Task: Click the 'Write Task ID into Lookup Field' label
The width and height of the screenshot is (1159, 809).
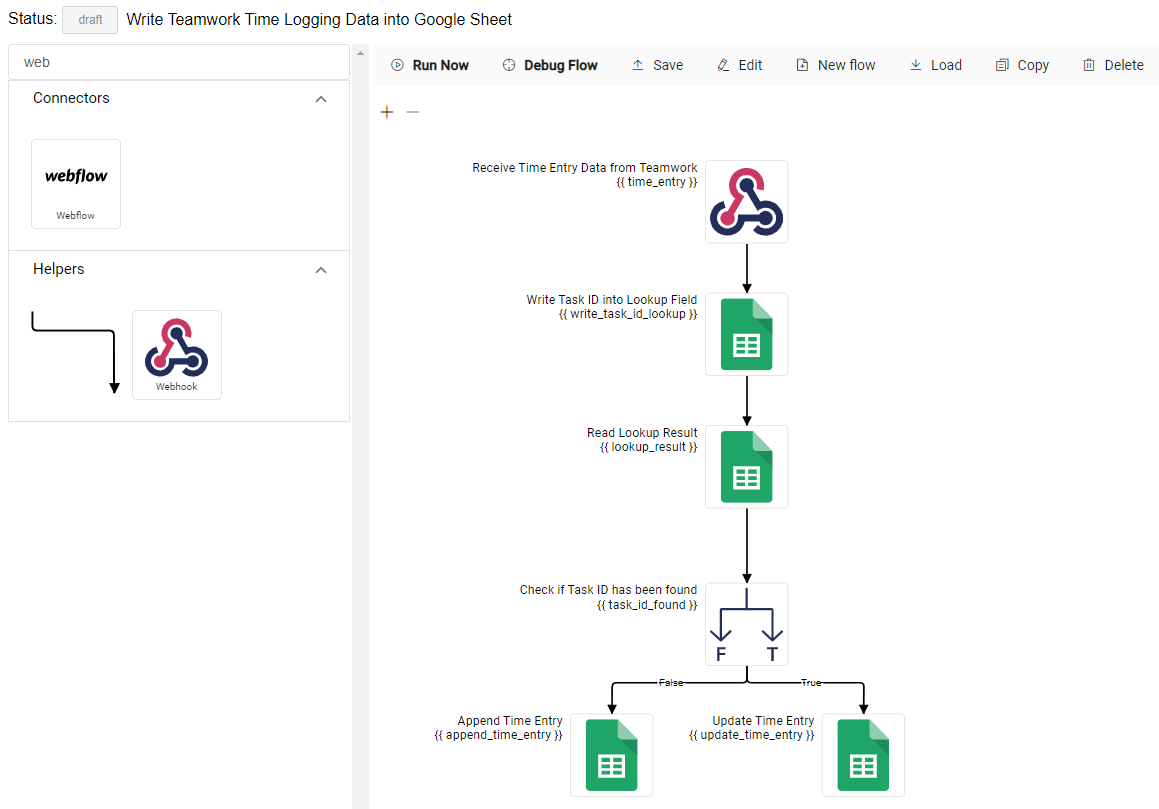Action: point(612,299)
